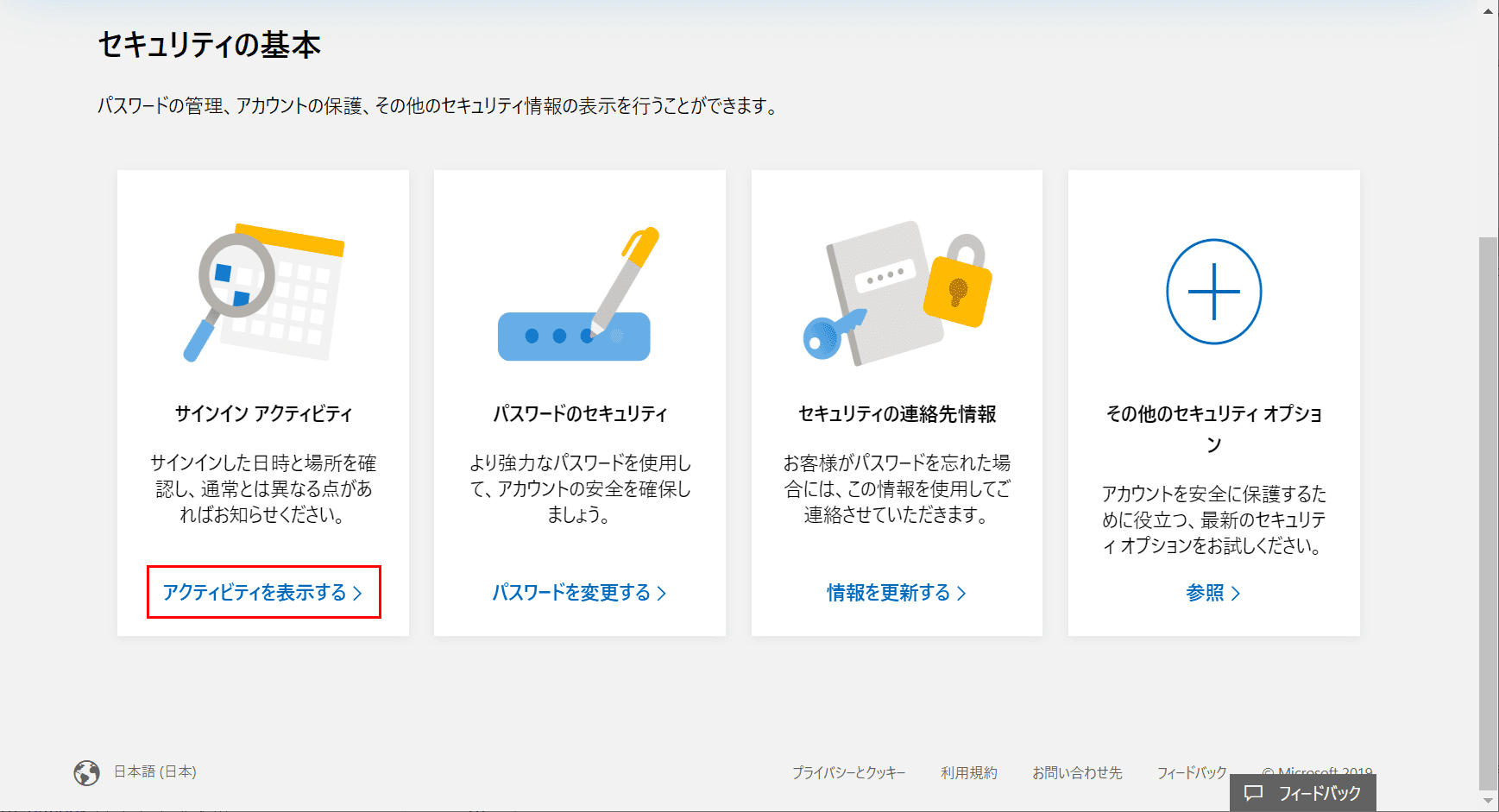Click the セキュリティの連絡先情報 card heading

click(897, 414)
